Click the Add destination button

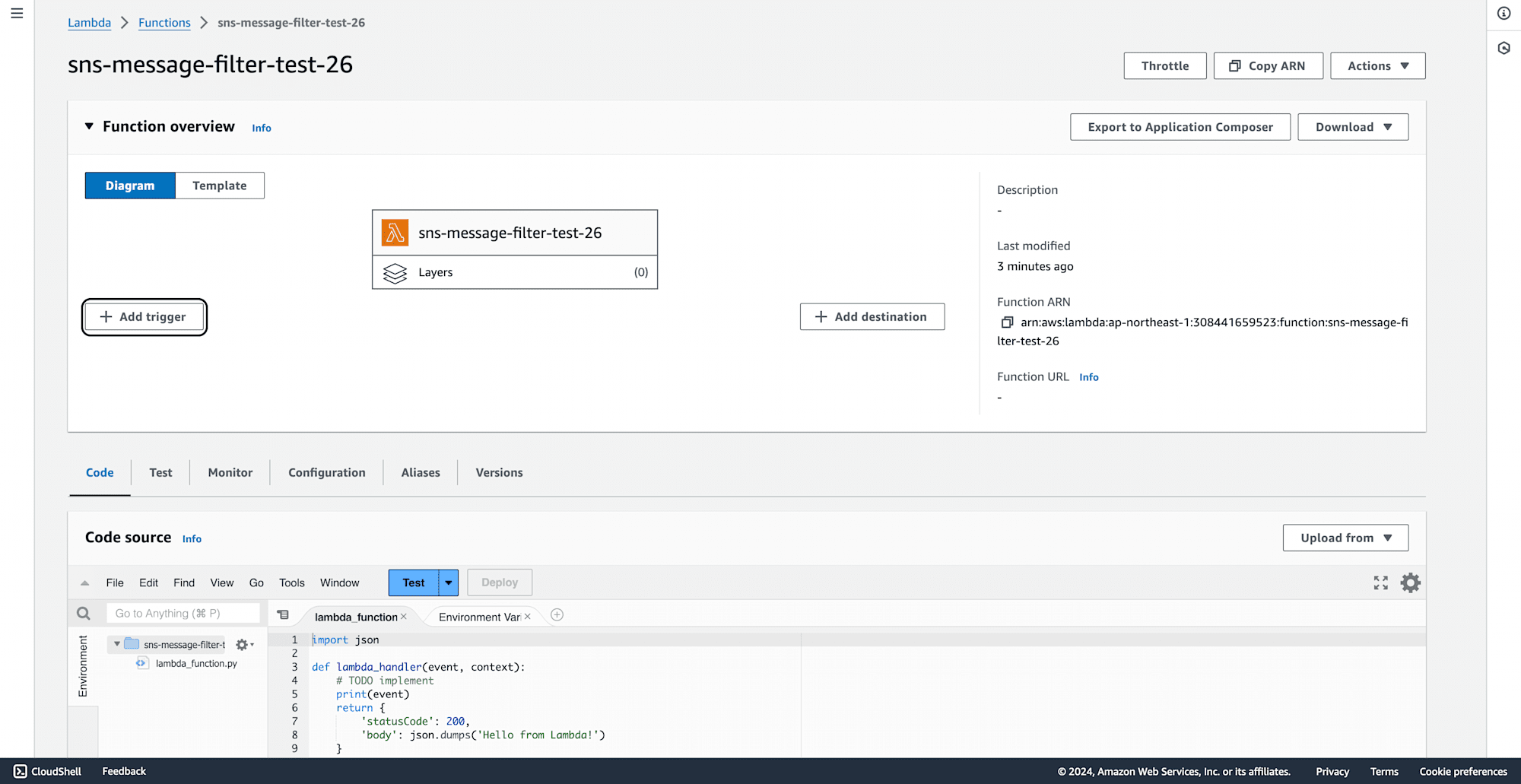pos(872,317)
